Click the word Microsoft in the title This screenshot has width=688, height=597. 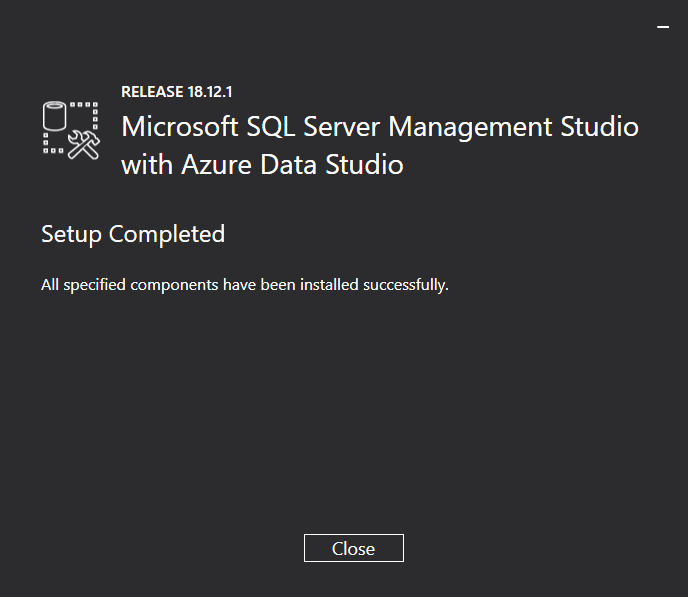tap(178, 128)
